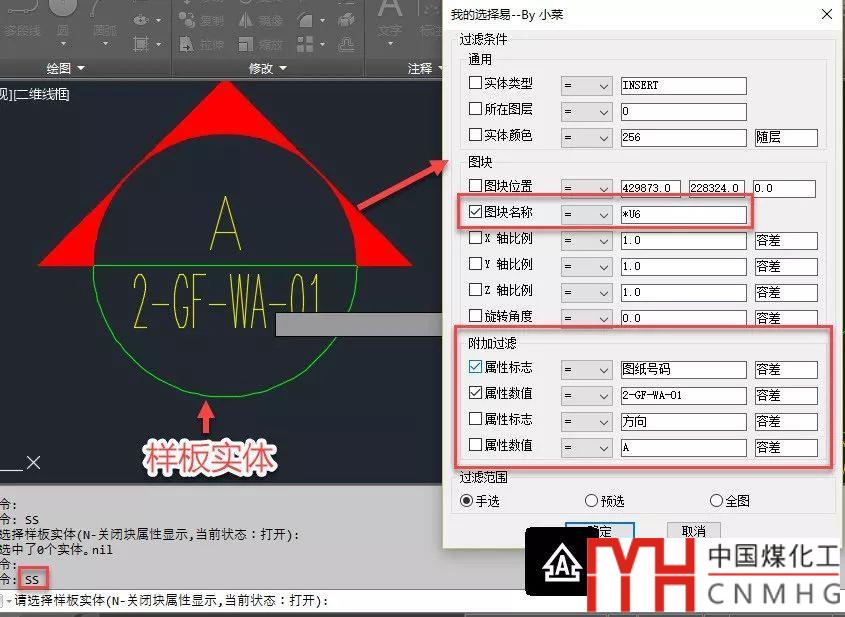Click the block name field *U6
The width and height of the screenshot is (845, 617).
click(683, 214)
